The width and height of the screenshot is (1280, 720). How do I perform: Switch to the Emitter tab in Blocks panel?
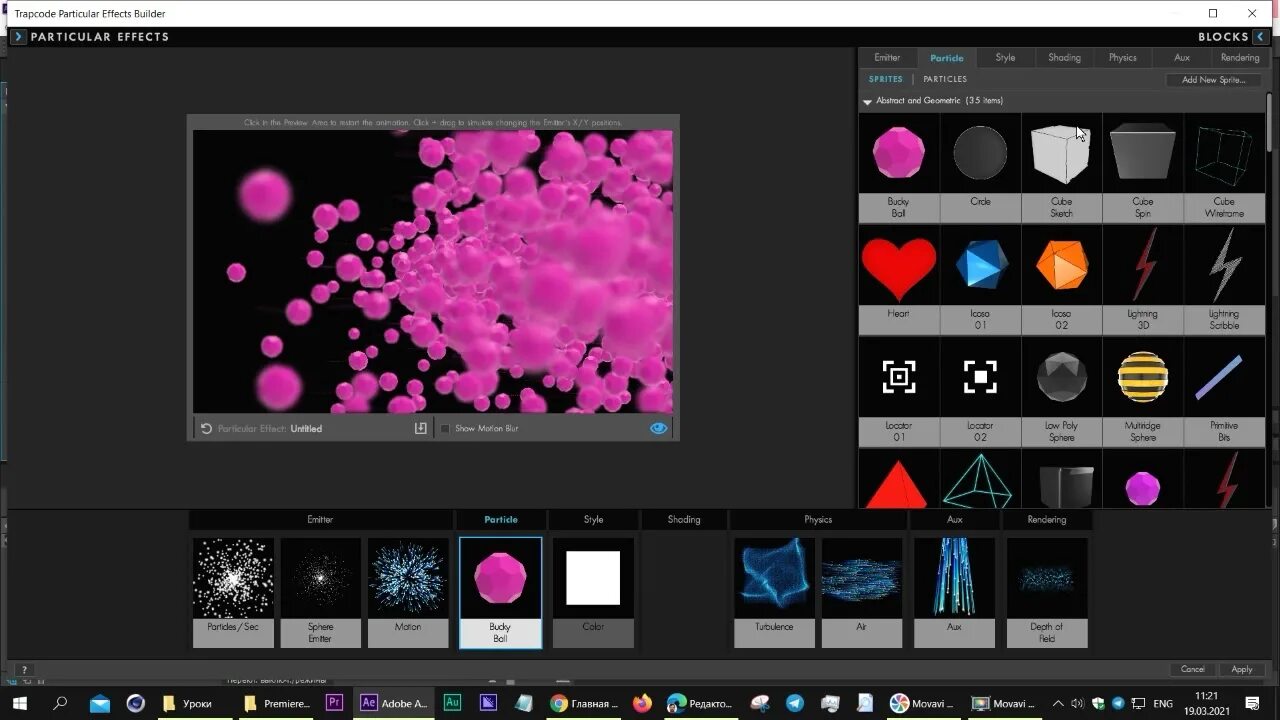pyautogui.click(x=887, y=58)
